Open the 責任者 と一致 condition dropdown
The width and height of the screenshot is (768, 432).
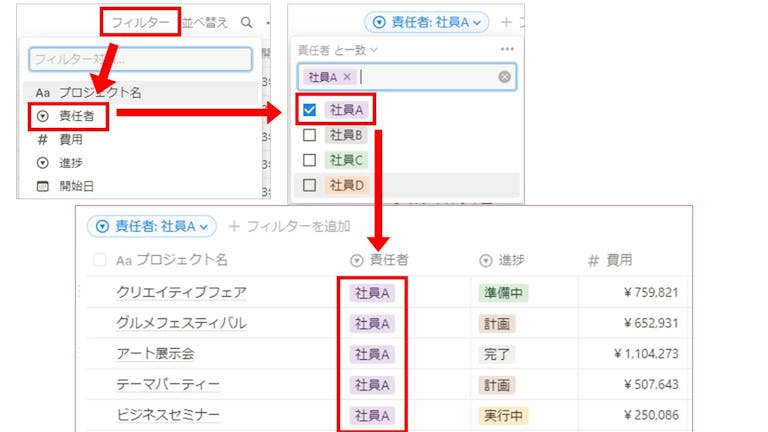point(338,50)
